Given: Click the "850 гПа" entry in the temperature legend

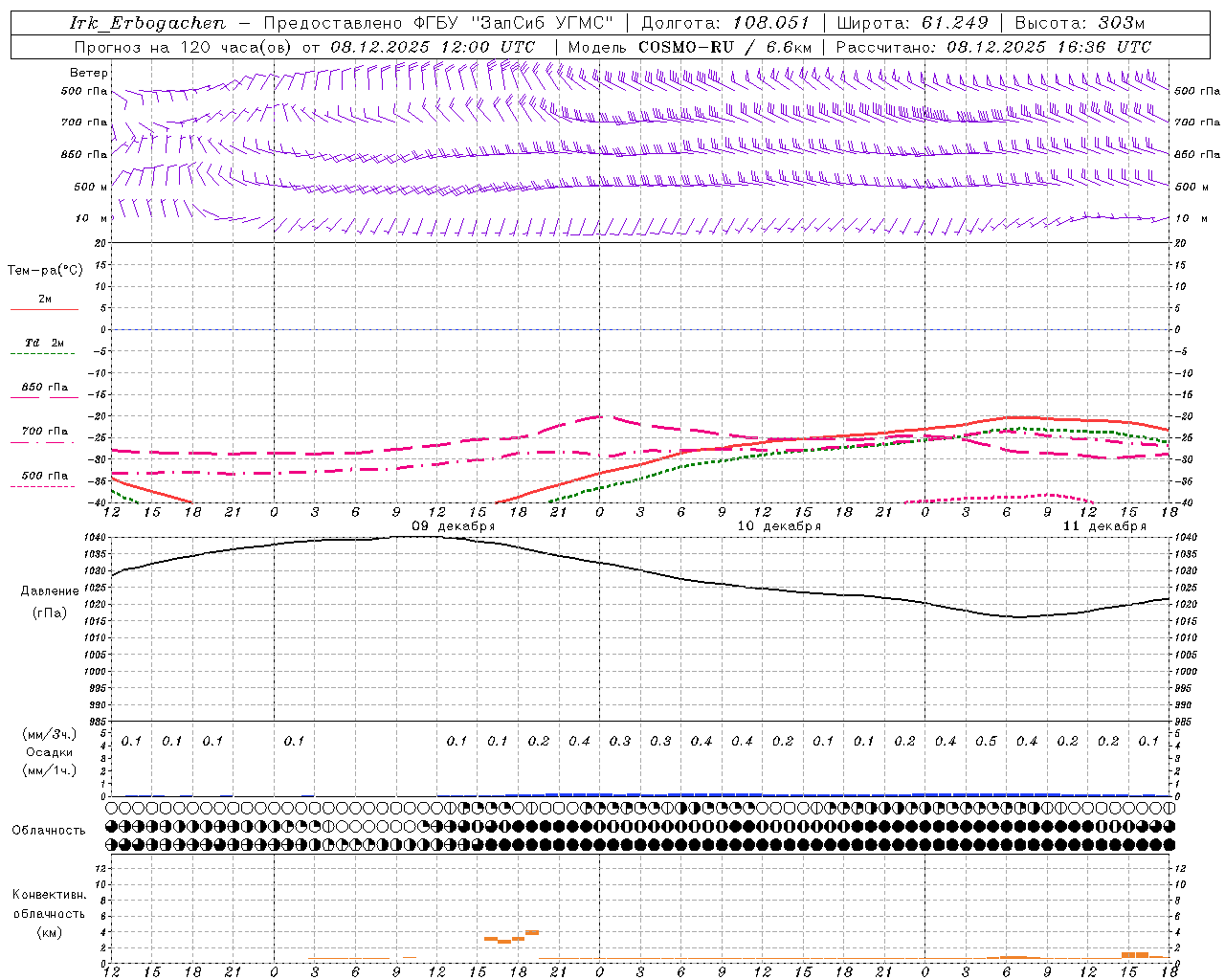Looking at the screenshot, I should point(44,388).
